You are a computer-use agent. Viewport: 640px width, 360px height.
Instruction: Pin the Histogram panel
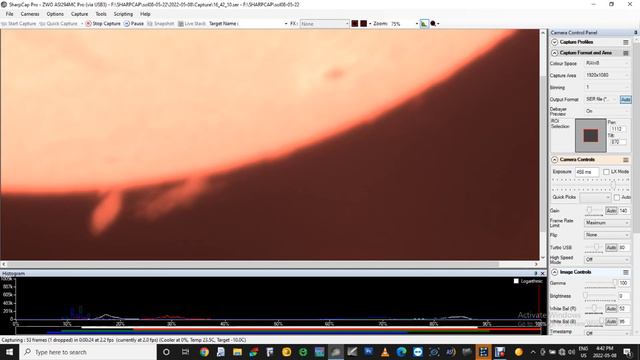point(536,273)
